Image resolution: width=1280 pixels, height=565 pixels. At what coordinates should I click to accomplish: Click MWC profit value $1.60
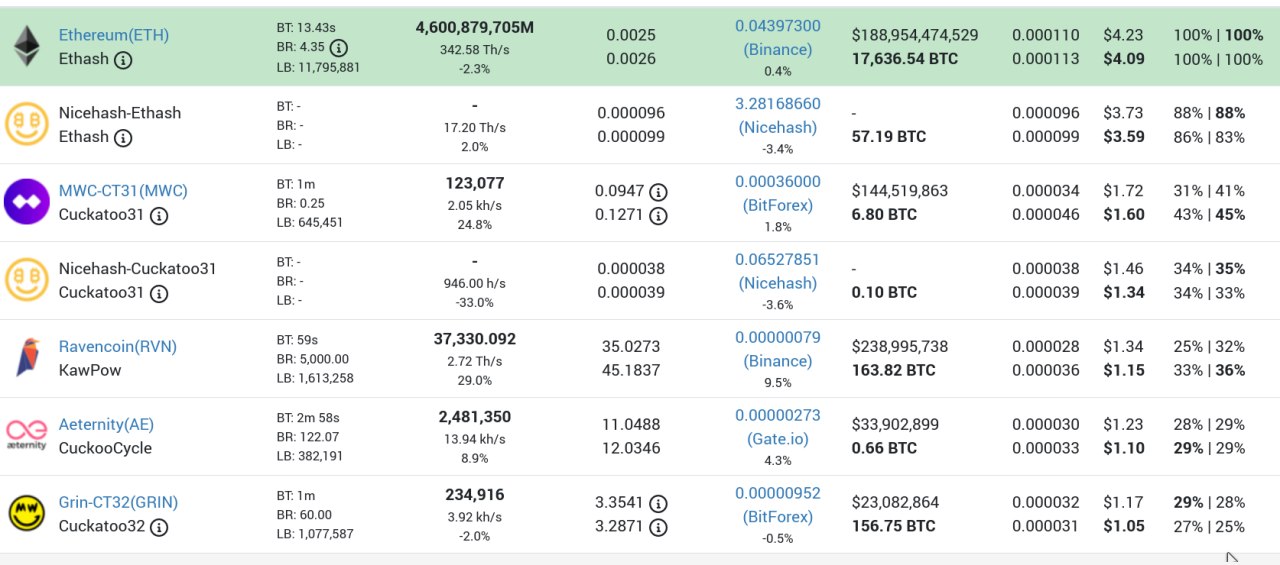(1124, 215)
